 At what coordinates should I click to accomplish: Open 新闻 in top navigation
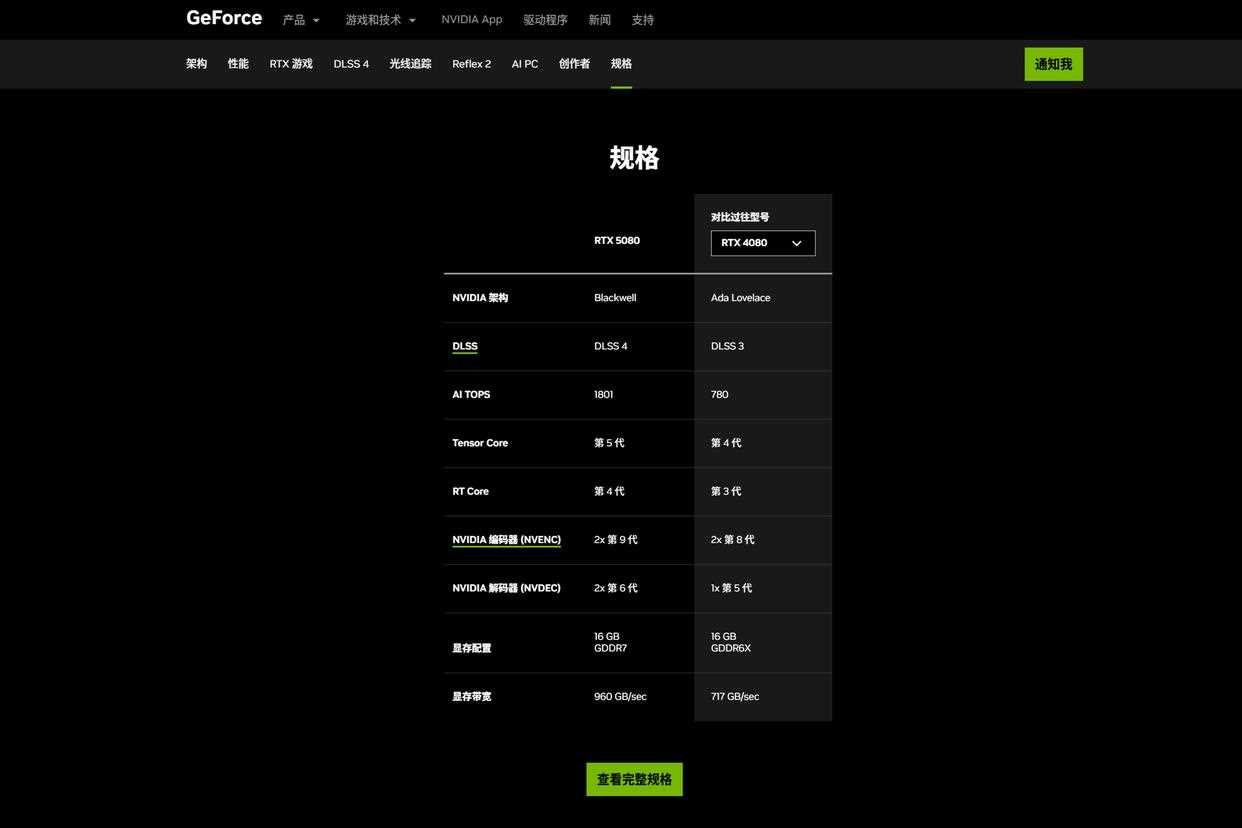600,20
